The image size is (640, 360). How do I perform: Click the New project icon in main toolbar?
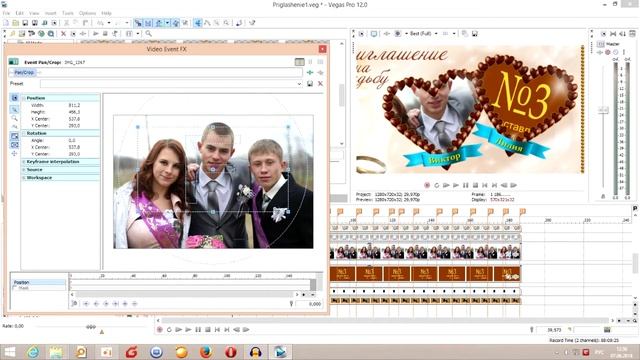coord(6,23)
